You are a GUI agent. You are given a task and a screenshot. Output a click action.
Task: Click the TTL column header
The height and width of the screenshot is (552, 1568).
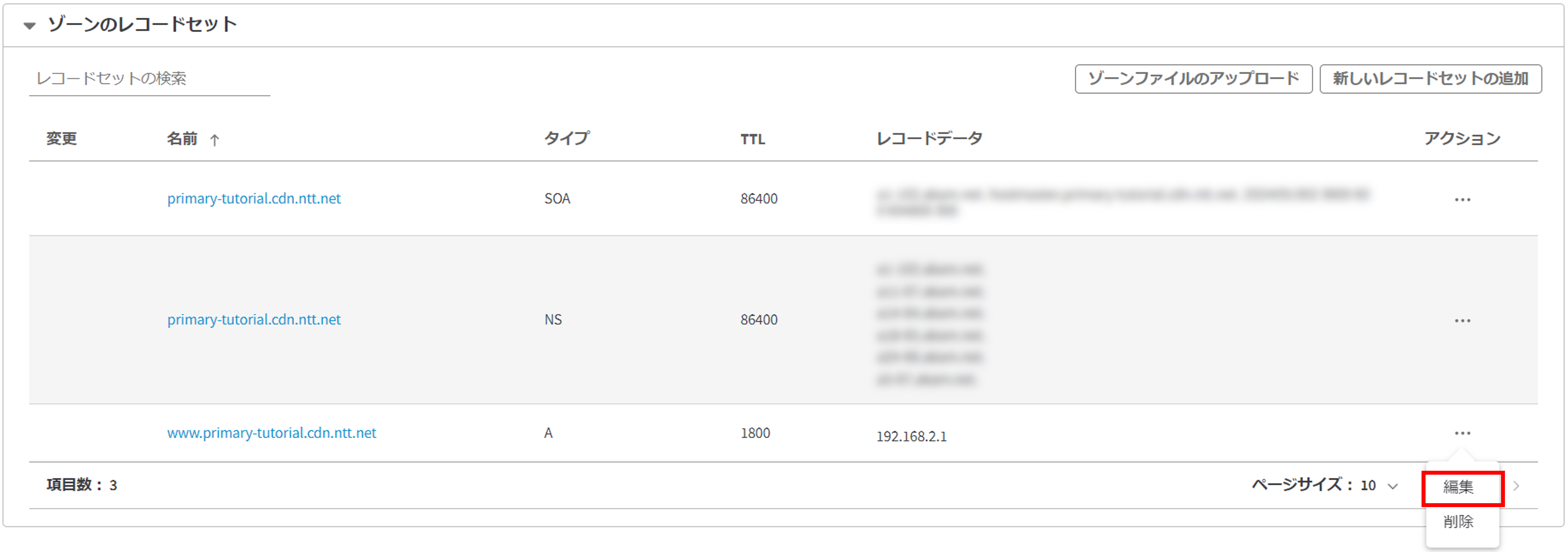click(752, 139)
